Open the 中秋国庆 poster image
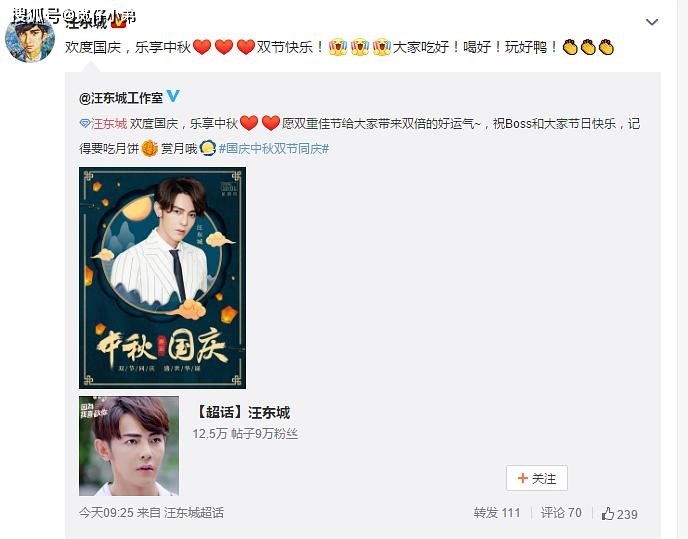Viewport: 688px width, 539px height. [x=162, y=278]
